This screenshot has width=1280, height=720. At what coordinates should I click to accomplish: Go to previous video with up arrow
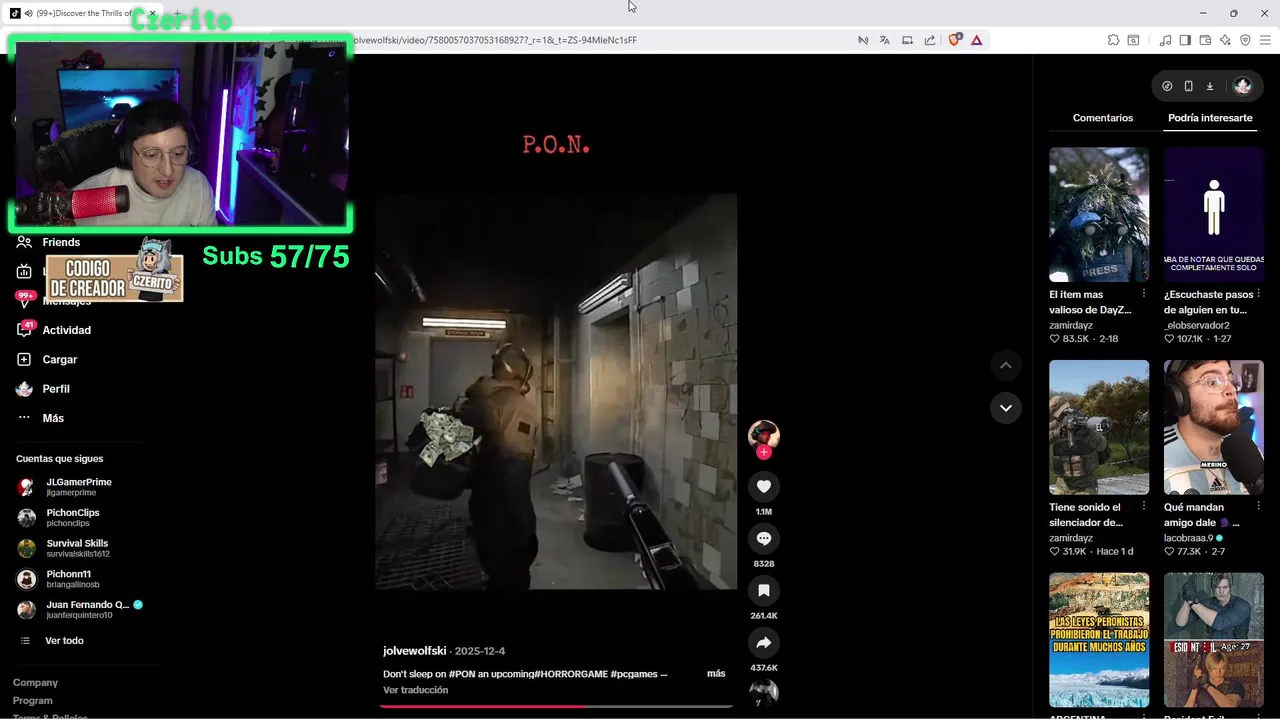pos(1006,366)
